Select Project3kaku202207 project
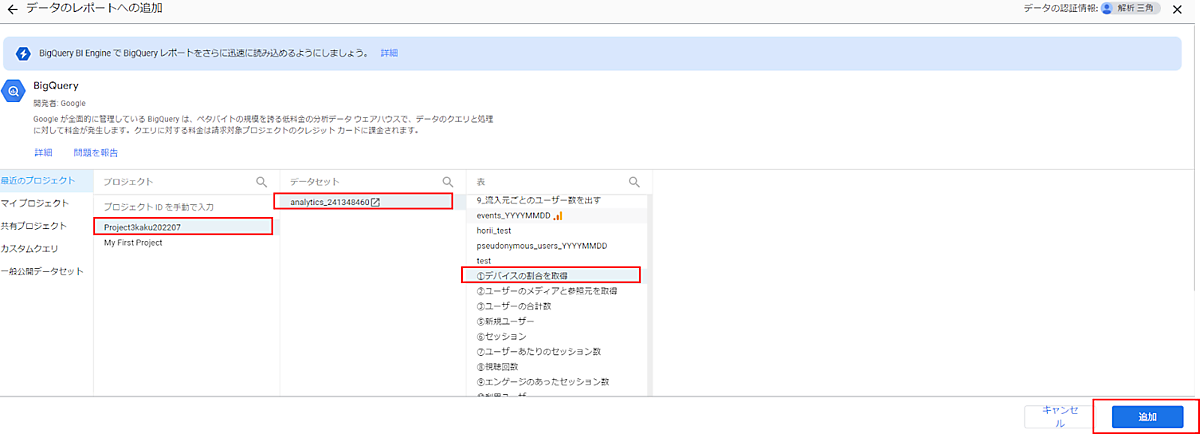Screen dimensions: 1200x434 pyautogui.click(x=186, y=227)
